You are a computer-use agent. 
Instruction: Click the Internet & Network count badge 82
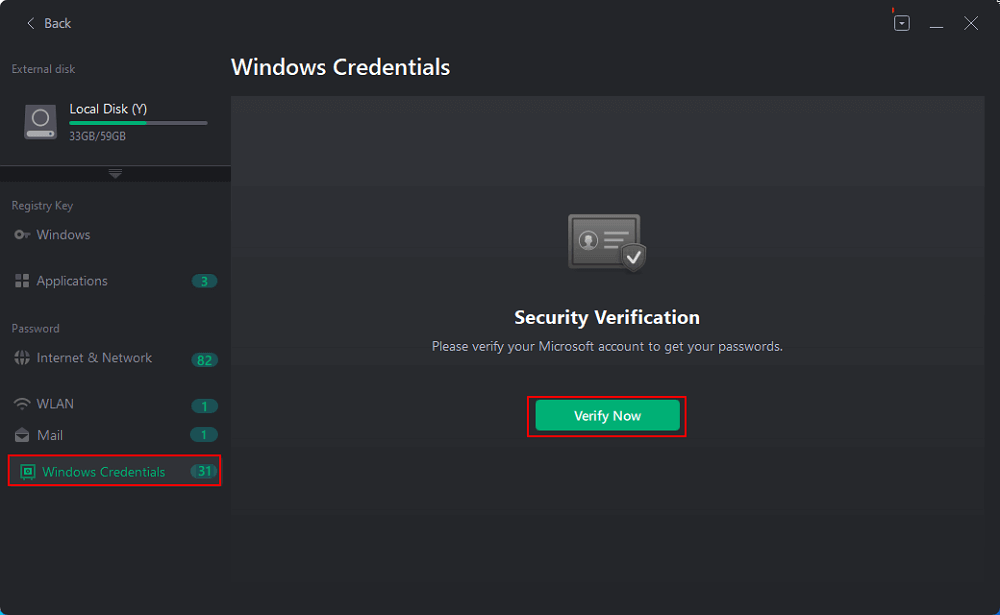point(205,360)
